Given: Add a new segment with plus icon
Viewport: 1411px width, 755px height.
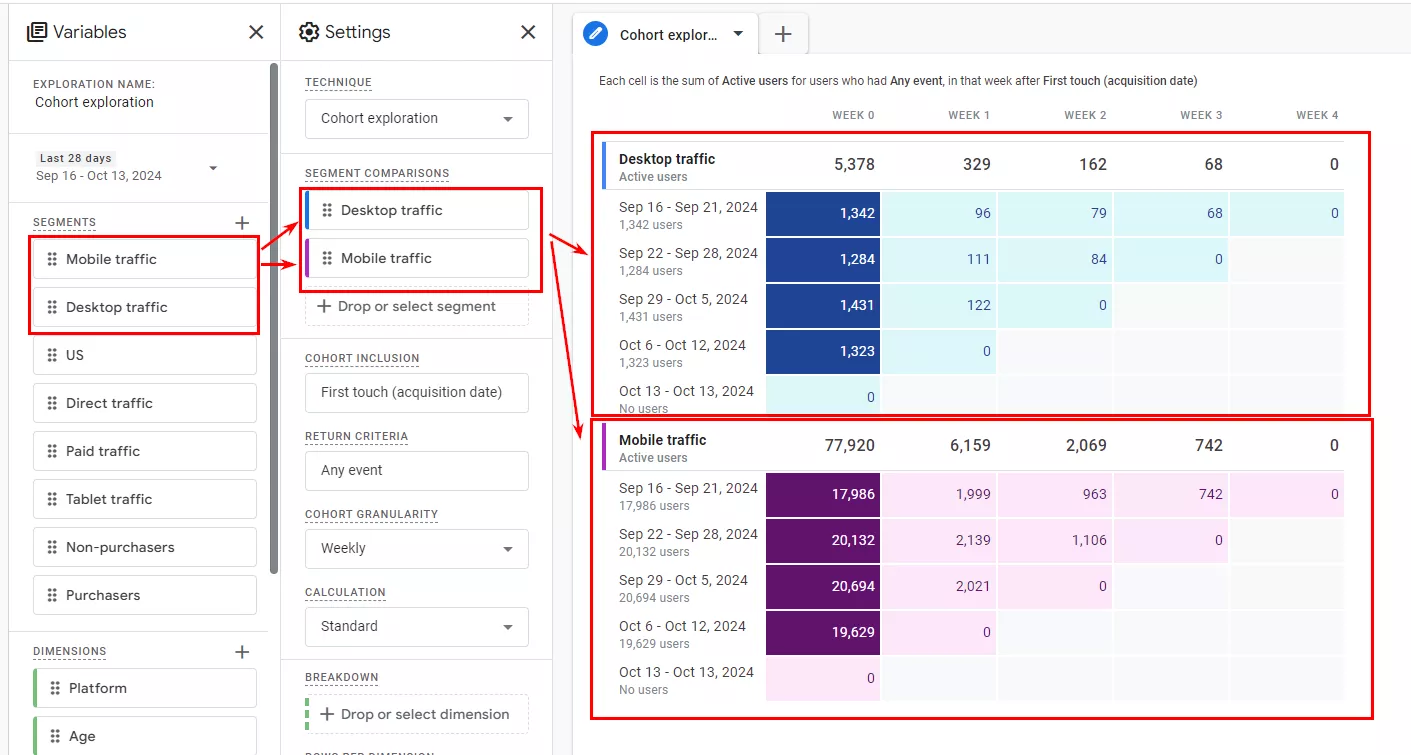Looking at the screenshot, I should [241, 223].
